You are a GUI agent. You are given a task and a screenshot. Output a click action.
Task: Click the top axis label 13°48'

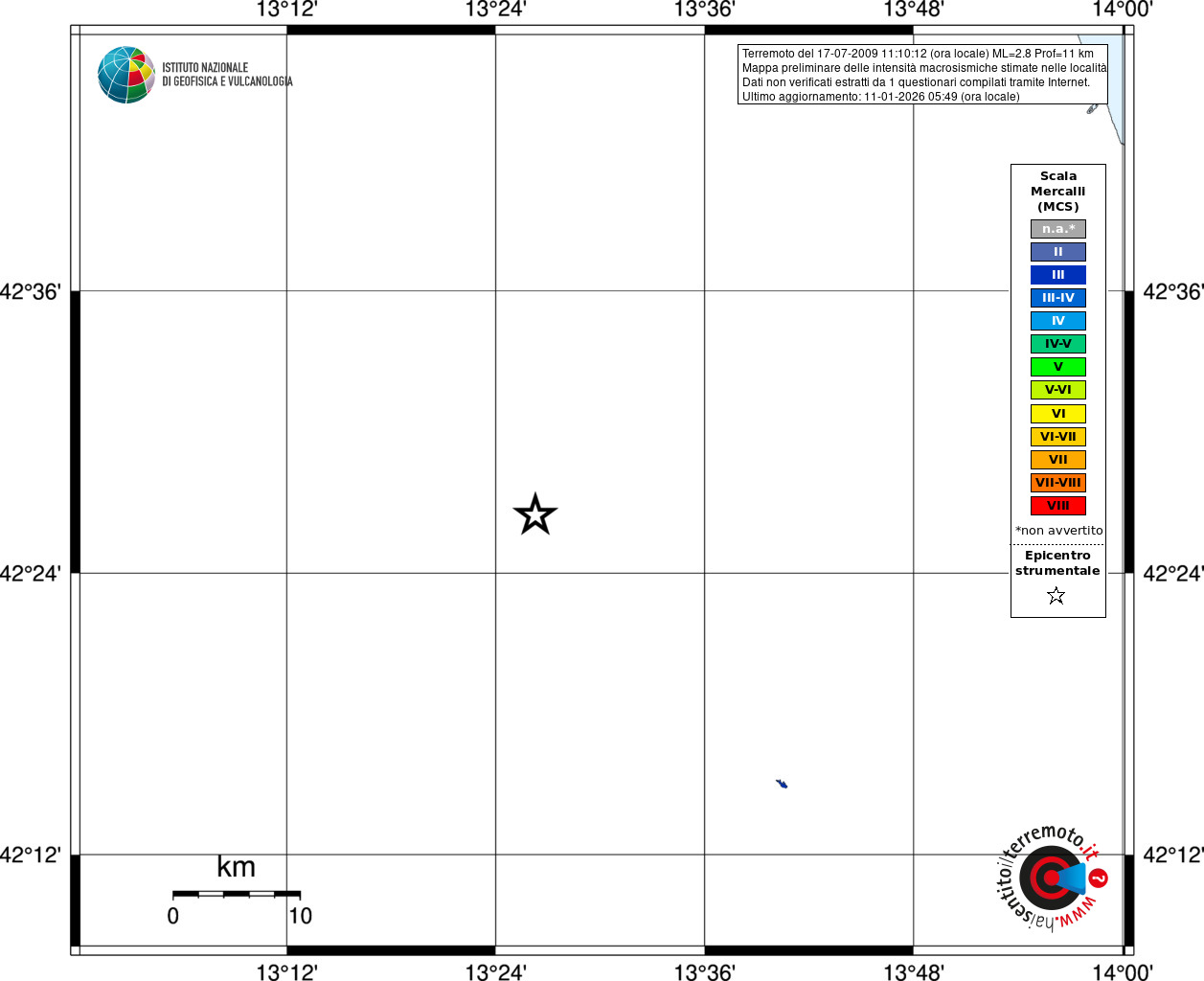(914, 10)
